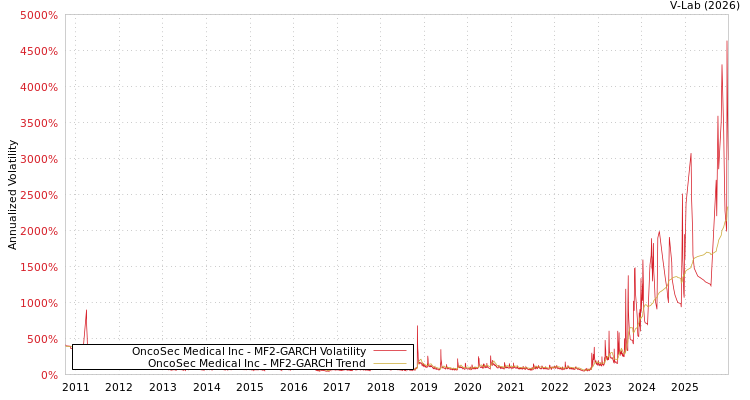
Task: Click the 2025 x-axis label
Action: click(685, 387)
